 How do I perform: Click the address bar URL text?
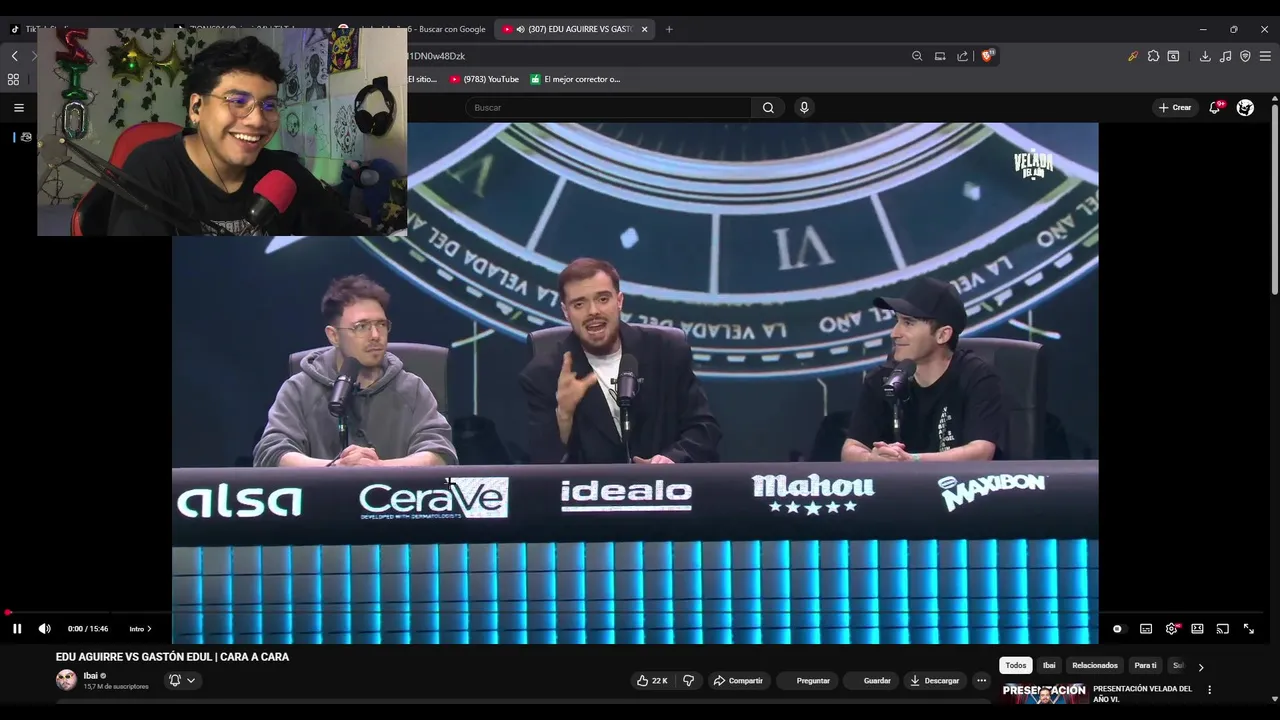coord(437,56)
